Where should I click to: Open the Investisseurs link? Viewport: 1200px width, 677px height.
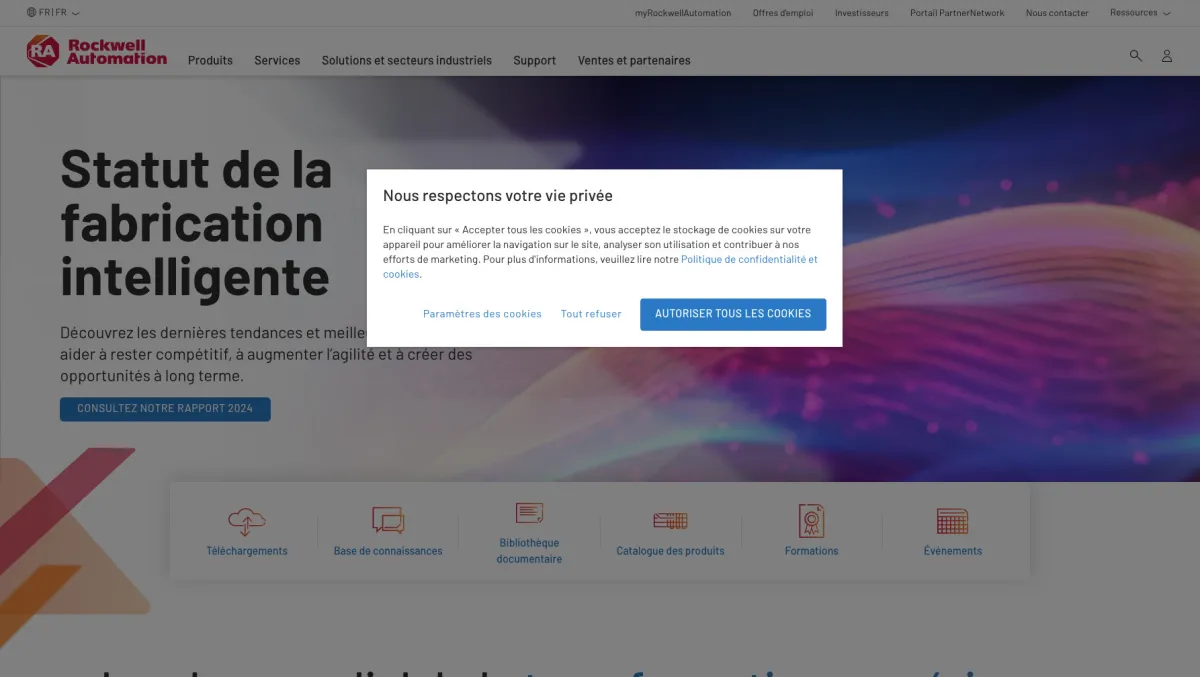click(862, 13)
